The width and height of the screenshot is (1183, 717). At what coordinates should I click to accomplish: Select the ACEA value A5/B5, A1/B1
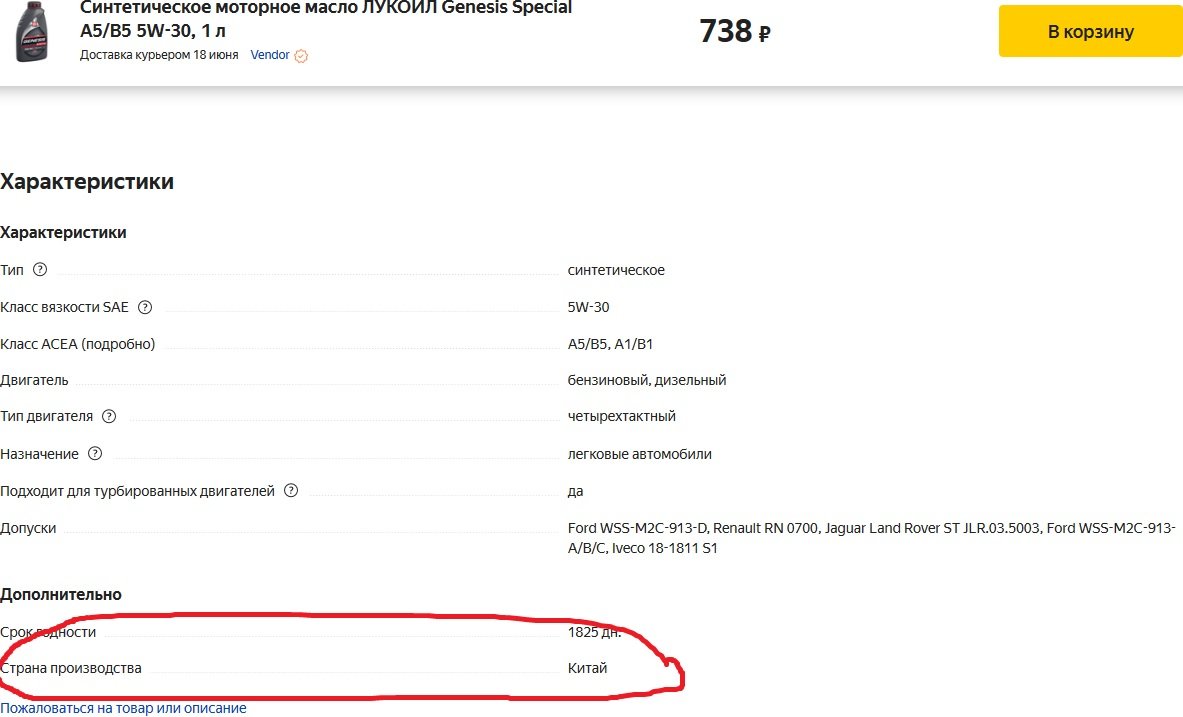(610, 344)
